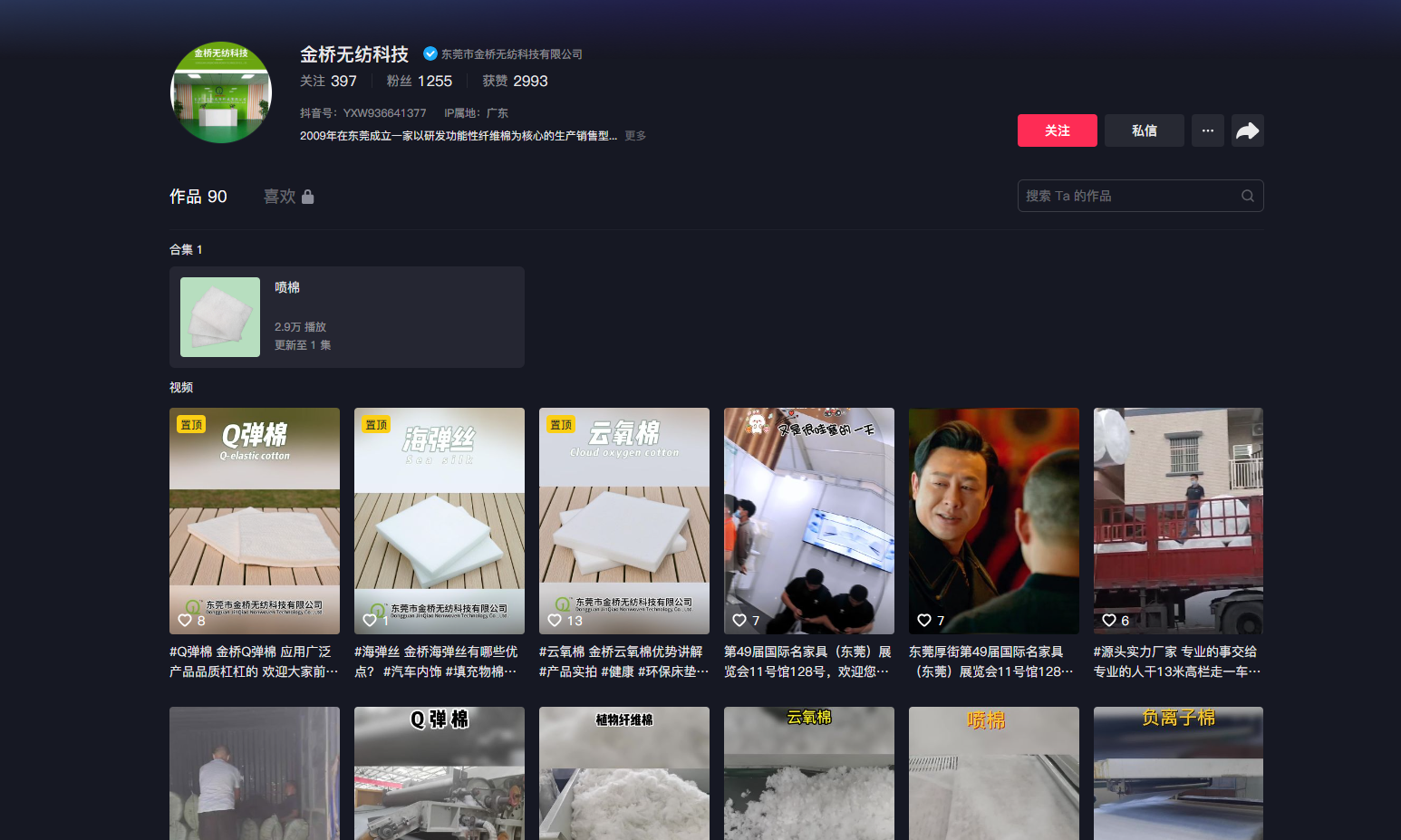Click heart icon on Q弹棉 video
Screen dimensions: 1401x840
(x=185, y=620)
